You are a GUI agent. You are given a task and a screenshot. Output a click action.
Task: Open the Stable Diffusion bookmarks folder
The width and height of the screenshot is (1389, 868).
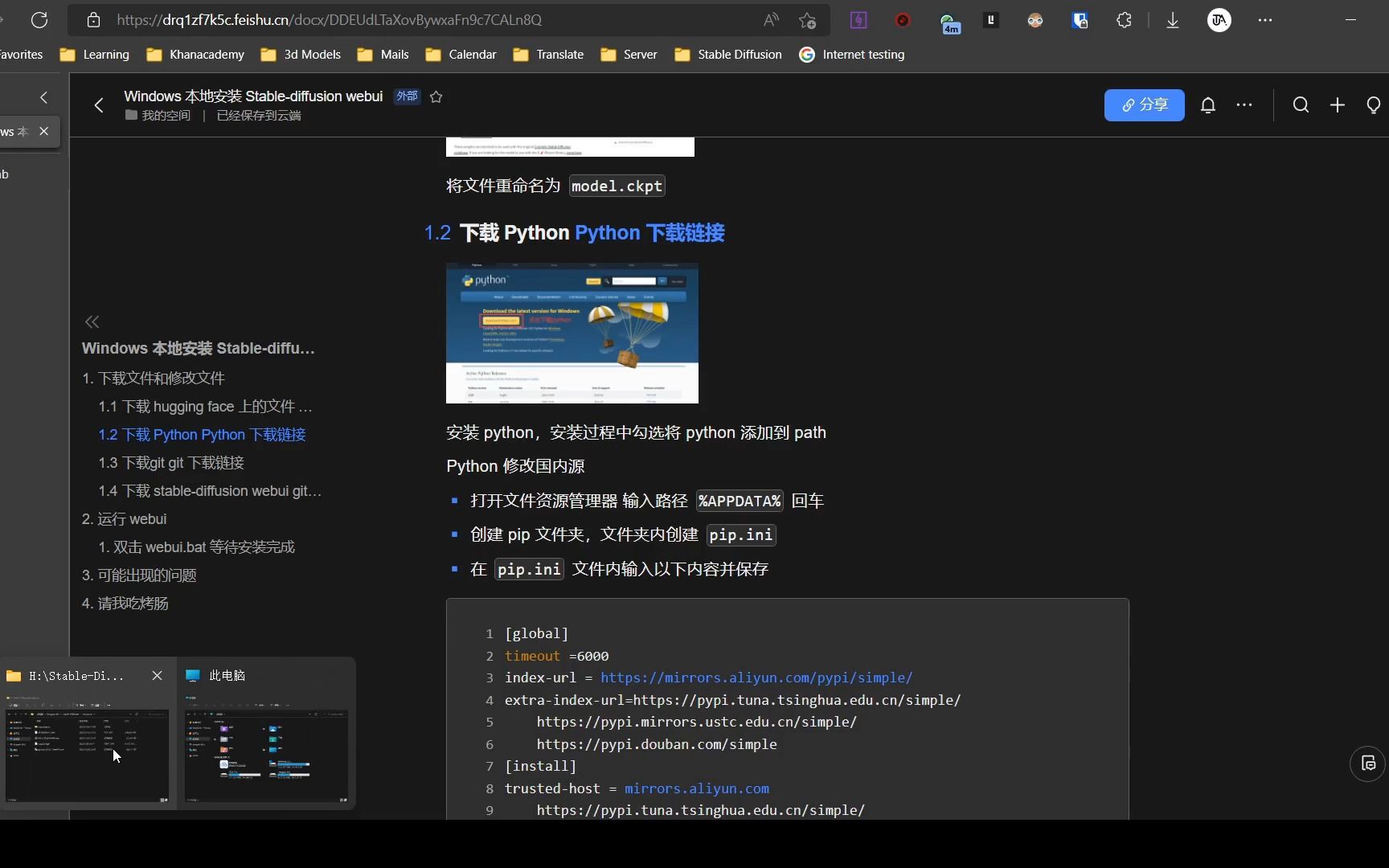click(728, 55)
